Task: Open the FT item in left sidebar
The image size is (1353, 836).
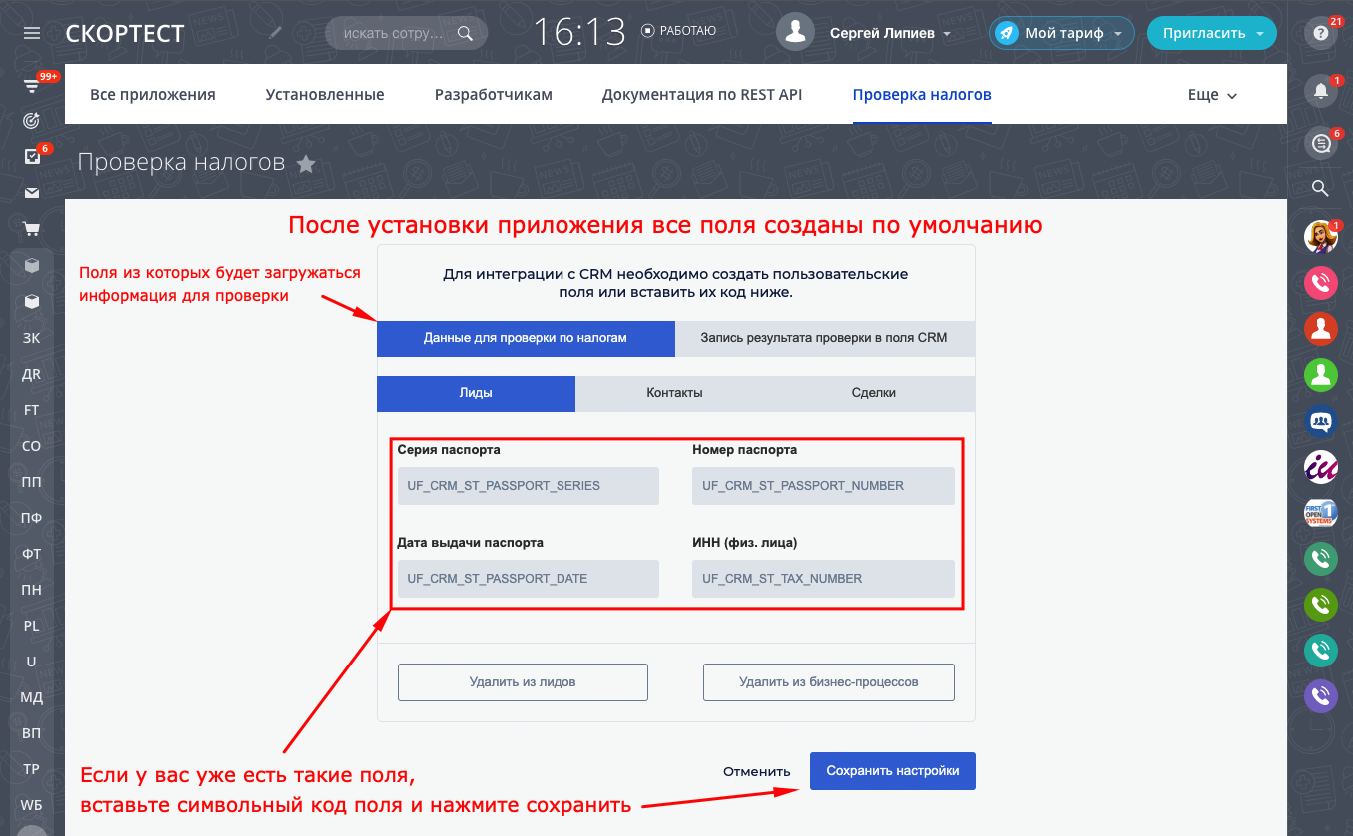Action: tap(32, 410)
